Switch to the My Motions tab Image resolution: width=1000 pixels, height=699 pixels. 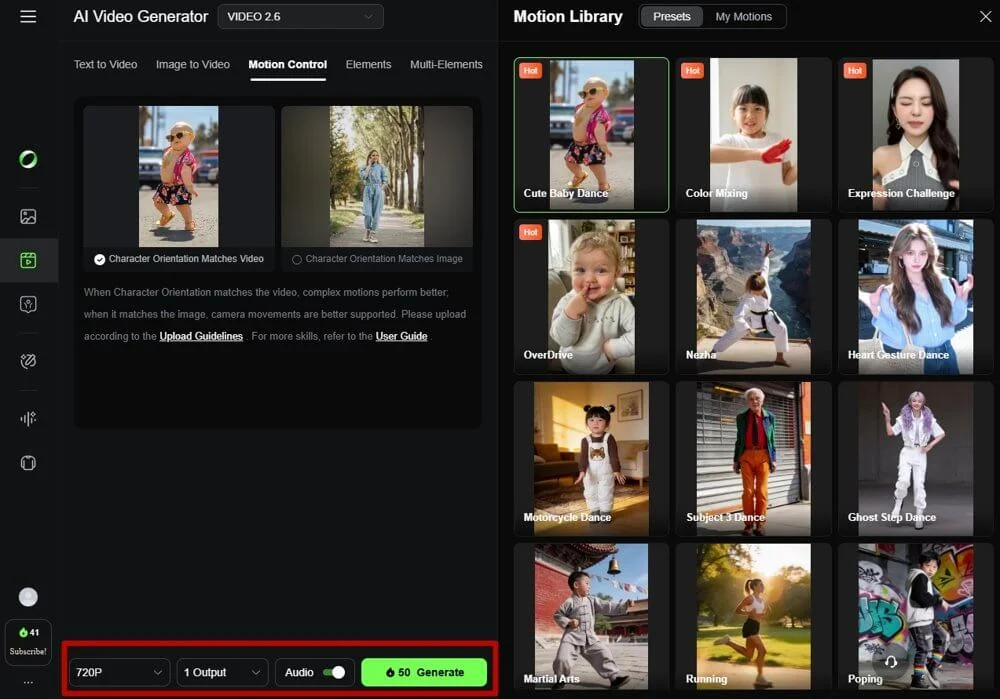point(743,17)
